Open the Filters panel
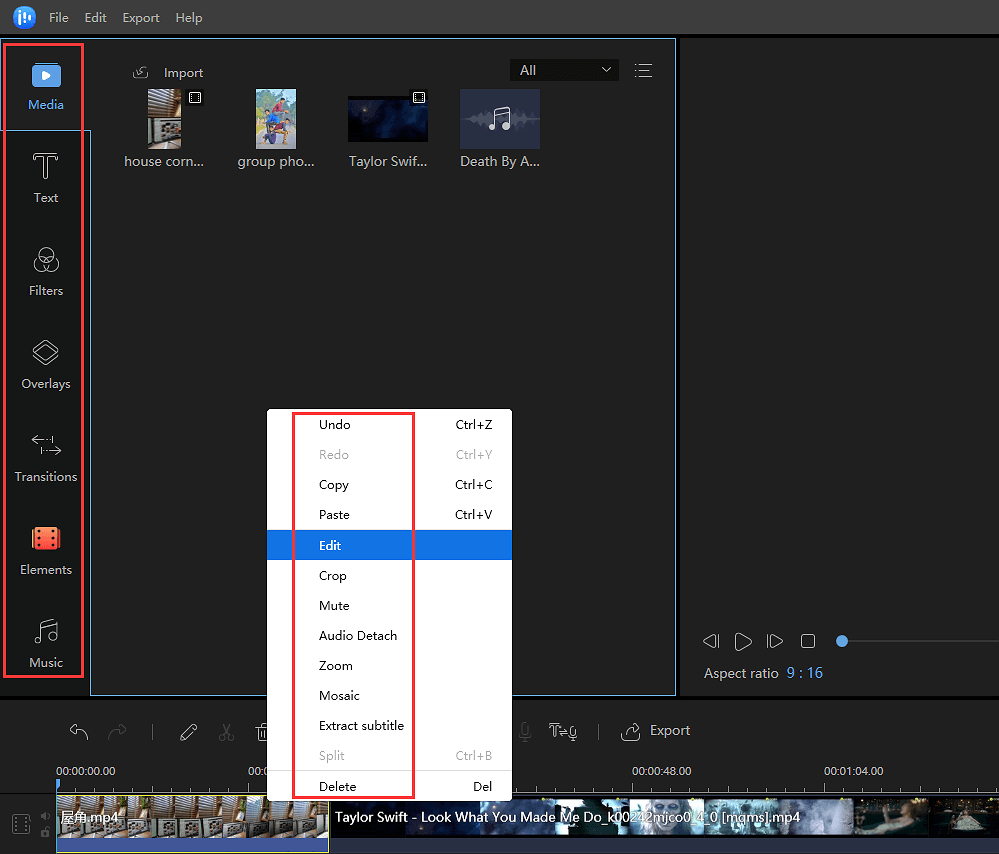This screenshot has width=999, height=854. (x=45, y=271)
